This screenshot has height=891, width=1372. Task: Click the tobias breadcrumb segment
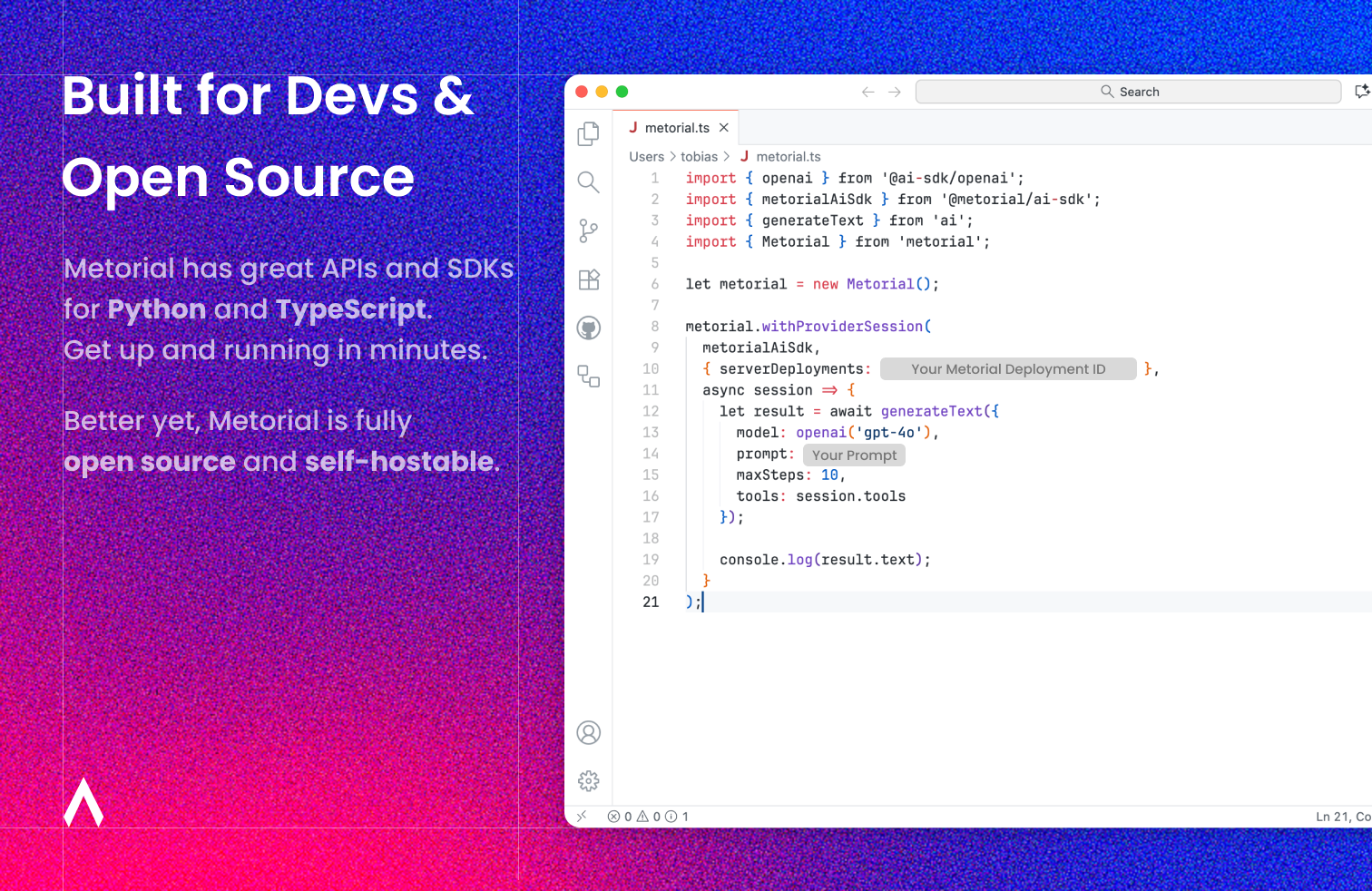[699, 157]
